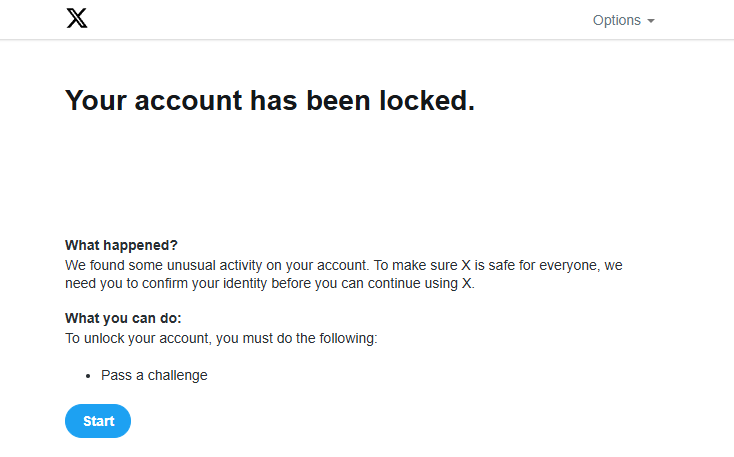This screenshot has height=457, width=734.
Task: Click the bullet dot before Pass a challenge
Action: 88,376
